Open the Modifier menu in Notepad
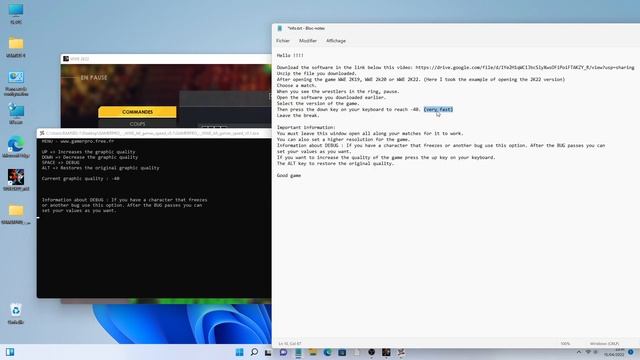The width and height of the screenshot is (640, 360). [x=308, y=41]
